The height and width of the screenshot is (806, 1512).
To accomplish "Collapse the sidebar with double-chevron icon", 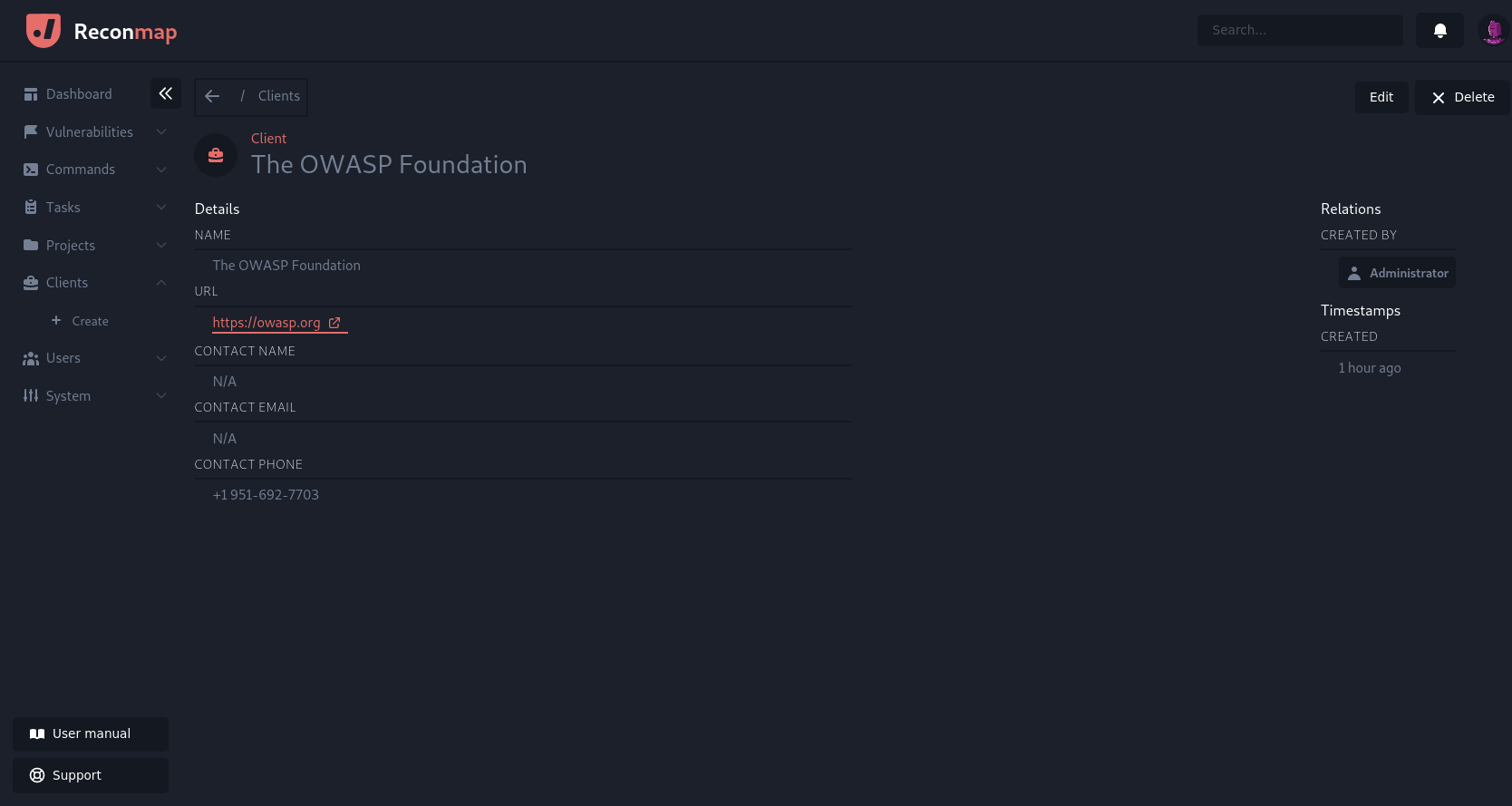I will (166, 93).
